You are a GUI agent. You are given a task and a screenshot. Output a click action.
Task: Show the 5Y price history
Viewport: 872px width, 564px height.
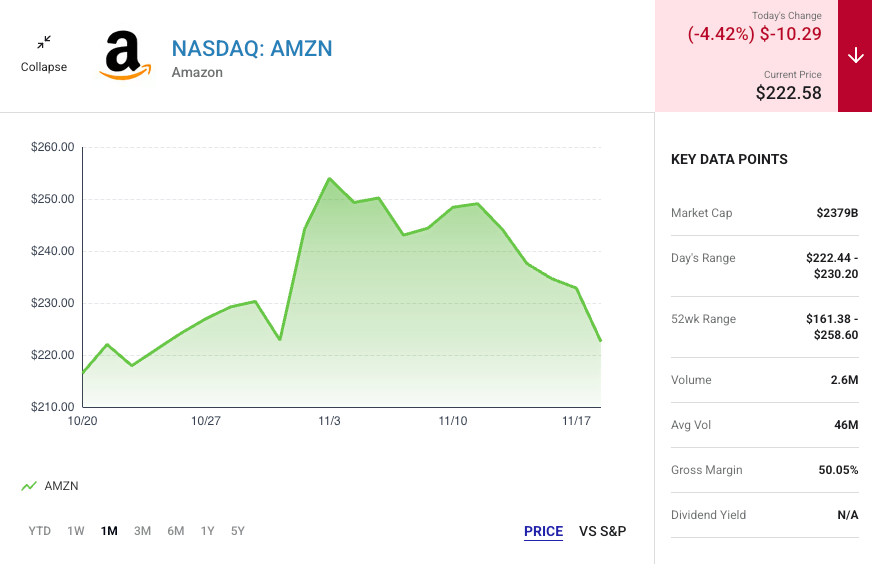[x=238, y=531]
